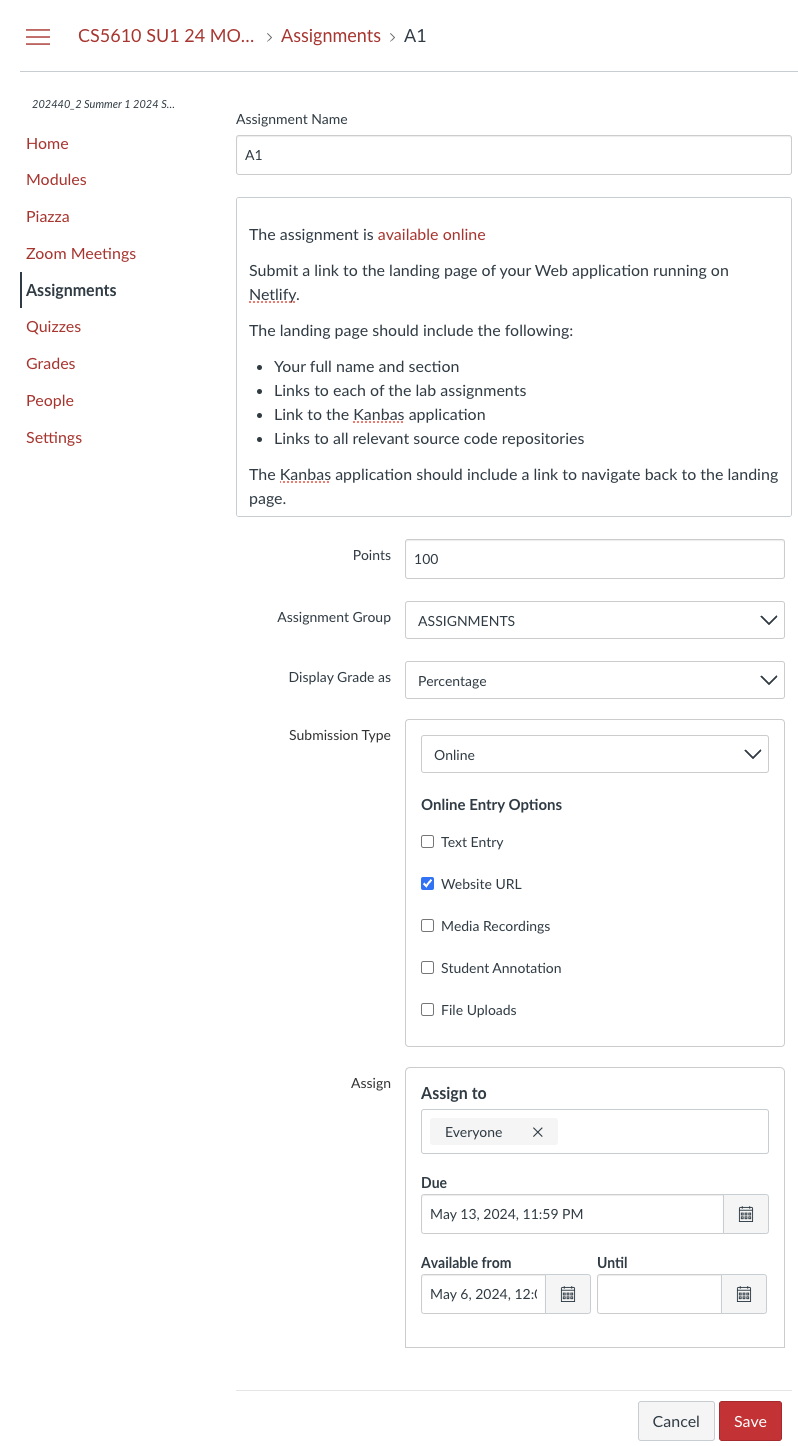Cancel editing the assignment

676,1421
